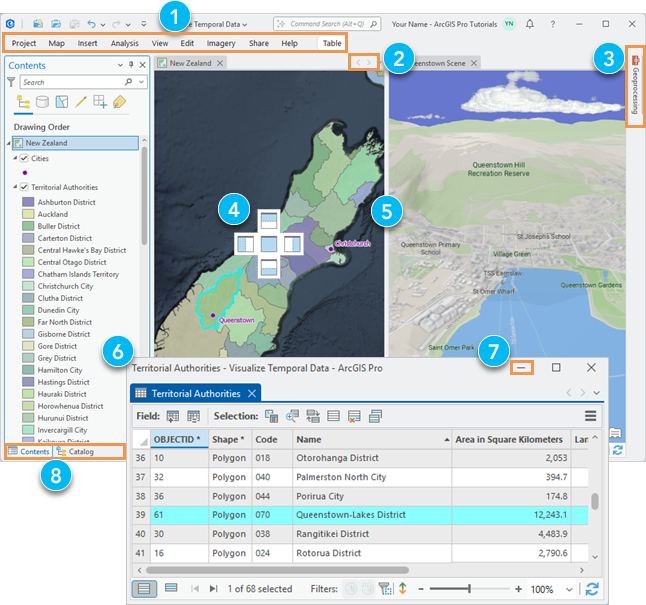
Task: Click the New Project icon in the quick access toolbar
Action: (38, 24)
